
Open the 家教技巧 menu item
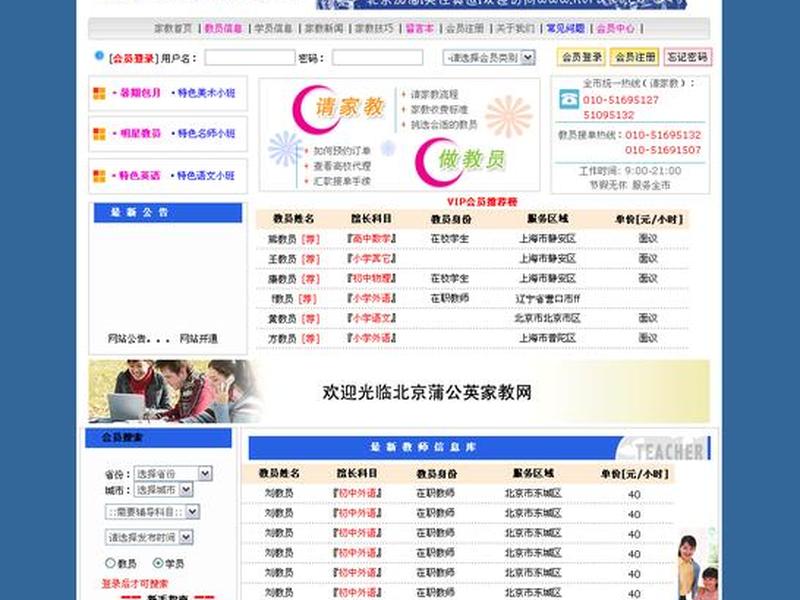(374, 28)
